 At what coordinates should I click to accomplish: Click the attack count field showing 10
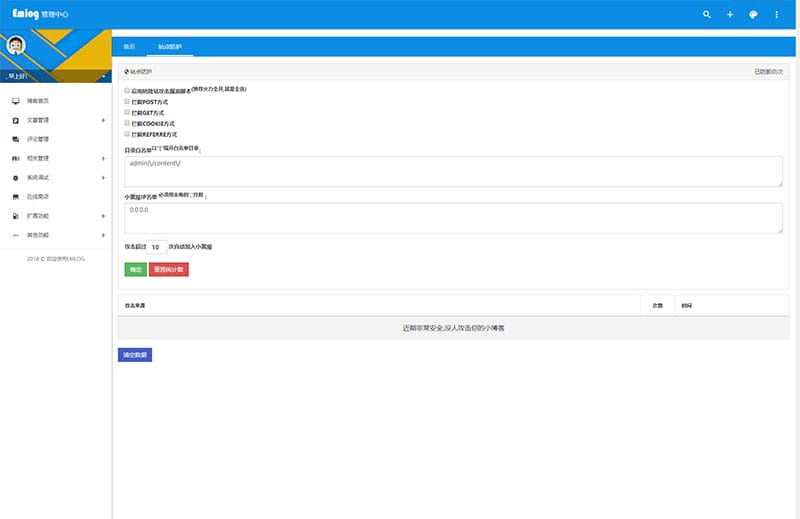[156, 246]
